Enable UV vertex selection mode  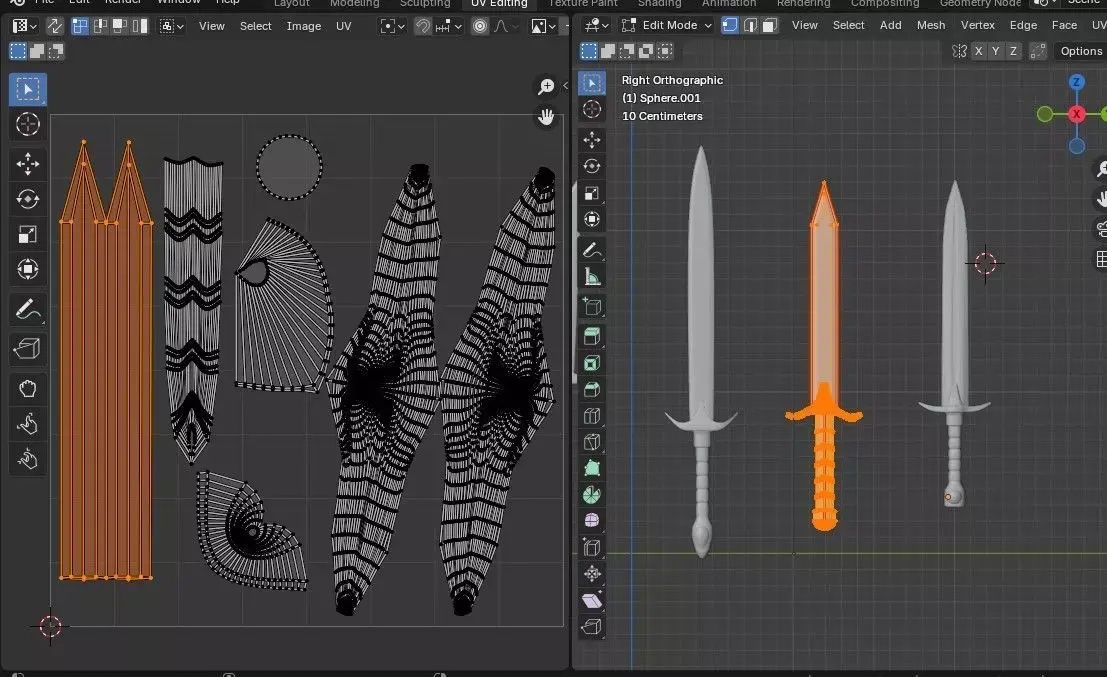coord(80,26)
